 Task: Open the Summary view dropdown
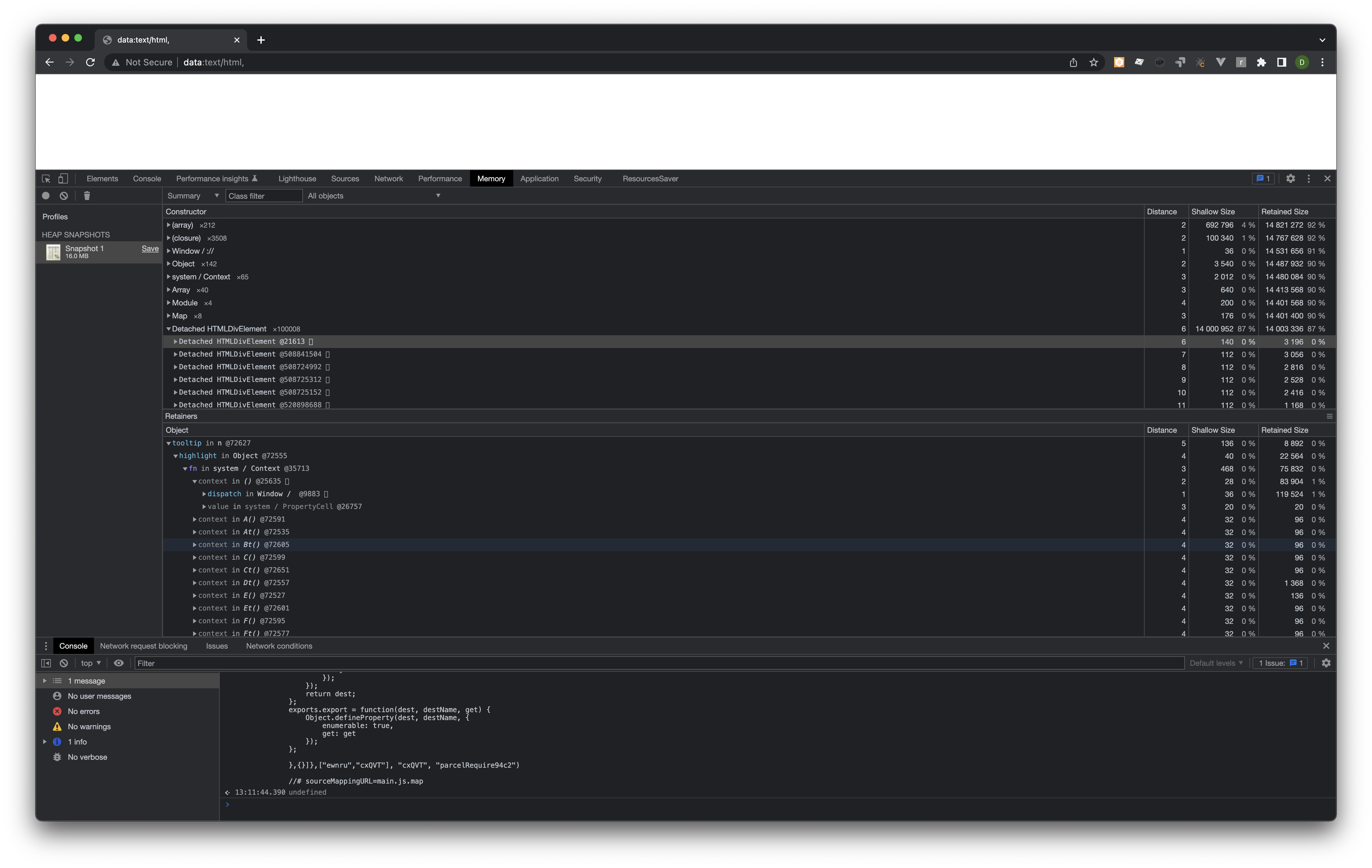[192, 195]
